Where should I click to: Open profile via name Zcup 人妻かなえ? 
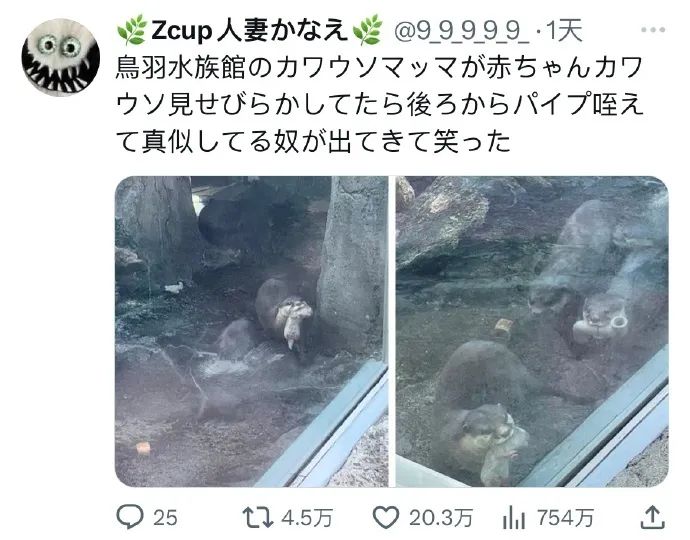(x=249, y=30)
